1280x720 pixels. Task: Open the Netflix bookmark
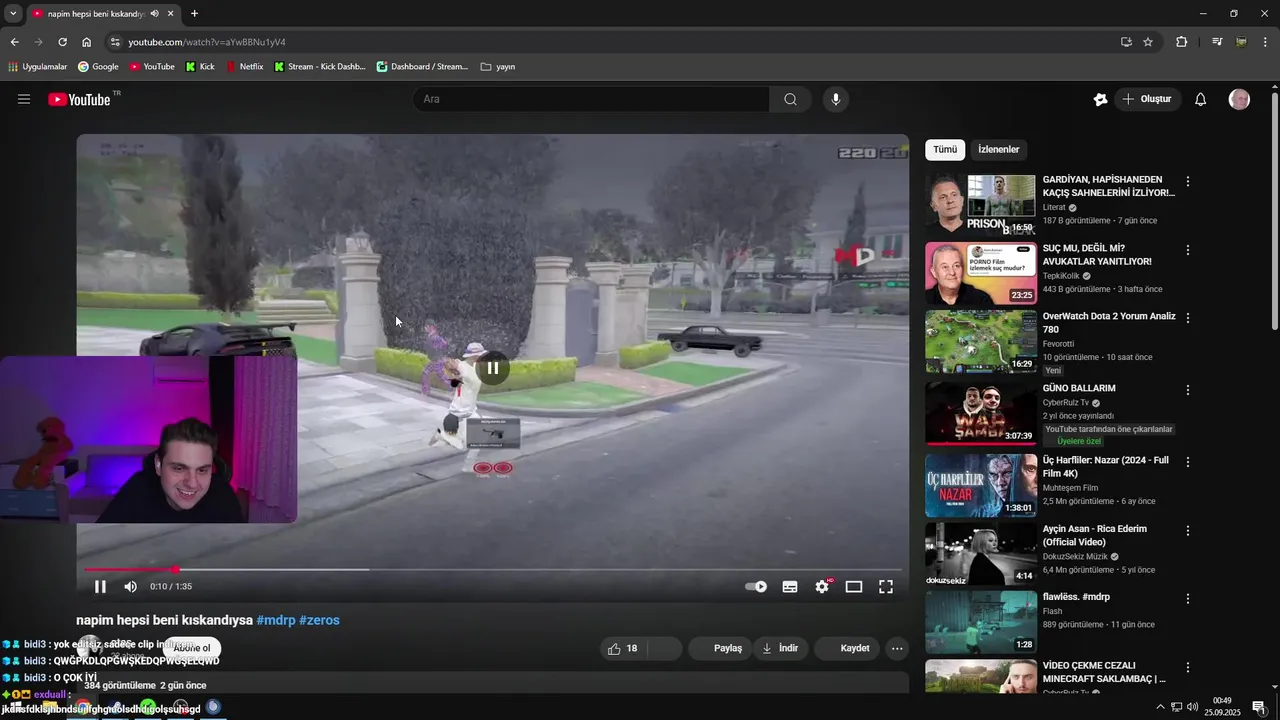pyautogui.click(x=245, y=67)
